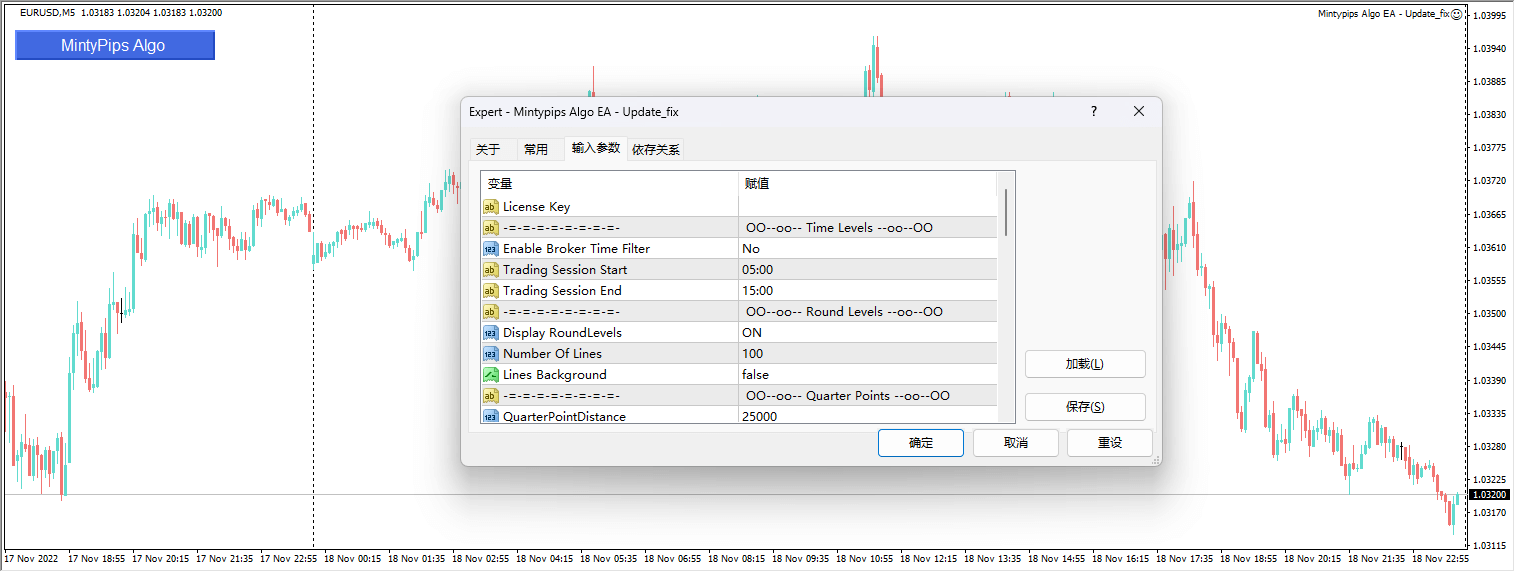Click the Number Of Lines row icon
This screenshot has width=1515, height=572.
[490, 354]
